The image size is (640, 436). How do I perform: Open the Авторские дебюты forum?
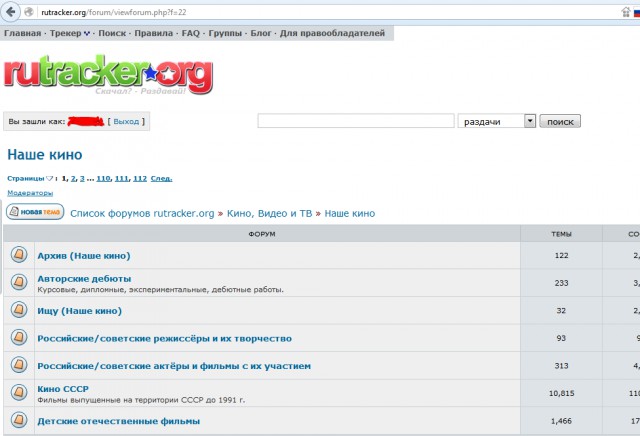tap(84, 278)
